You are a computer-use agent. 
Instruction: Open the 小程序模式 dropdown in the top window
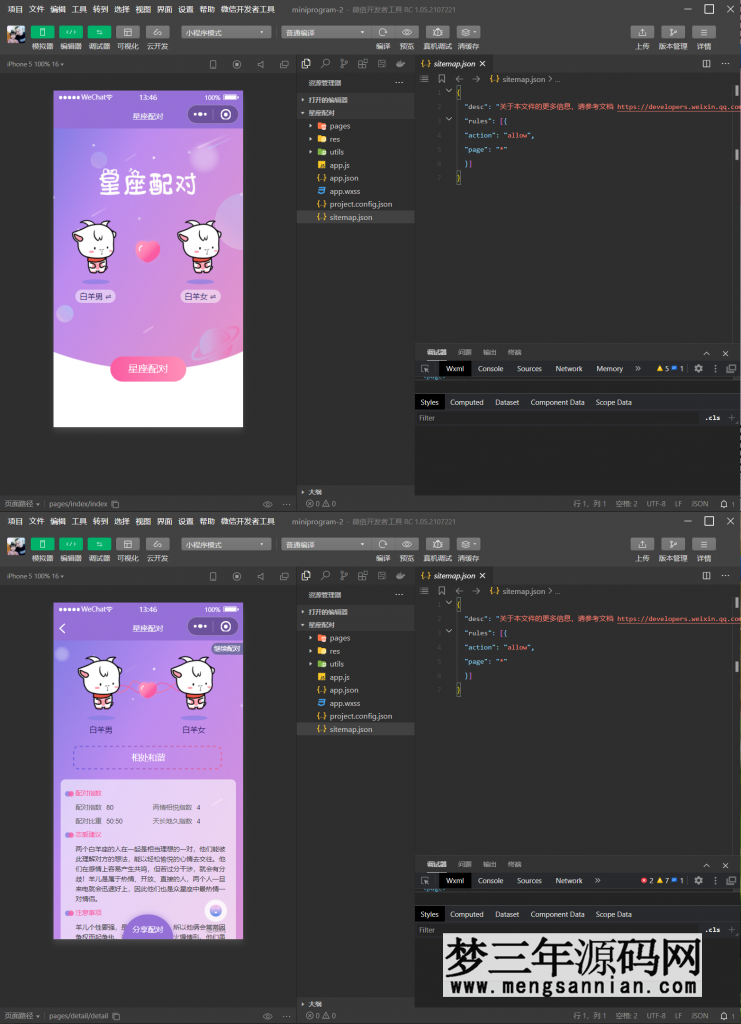[226, 32]
